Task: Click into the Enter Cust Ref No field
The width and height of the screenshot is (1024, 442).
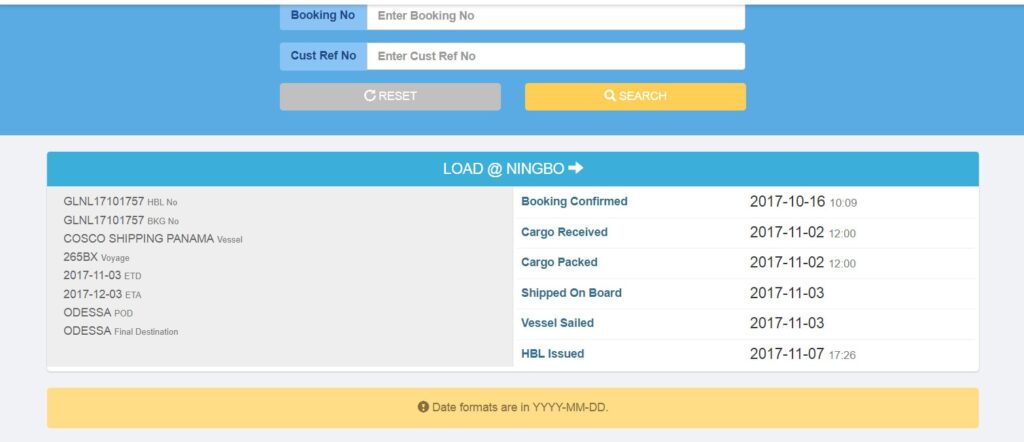Action: click(555, 56)
